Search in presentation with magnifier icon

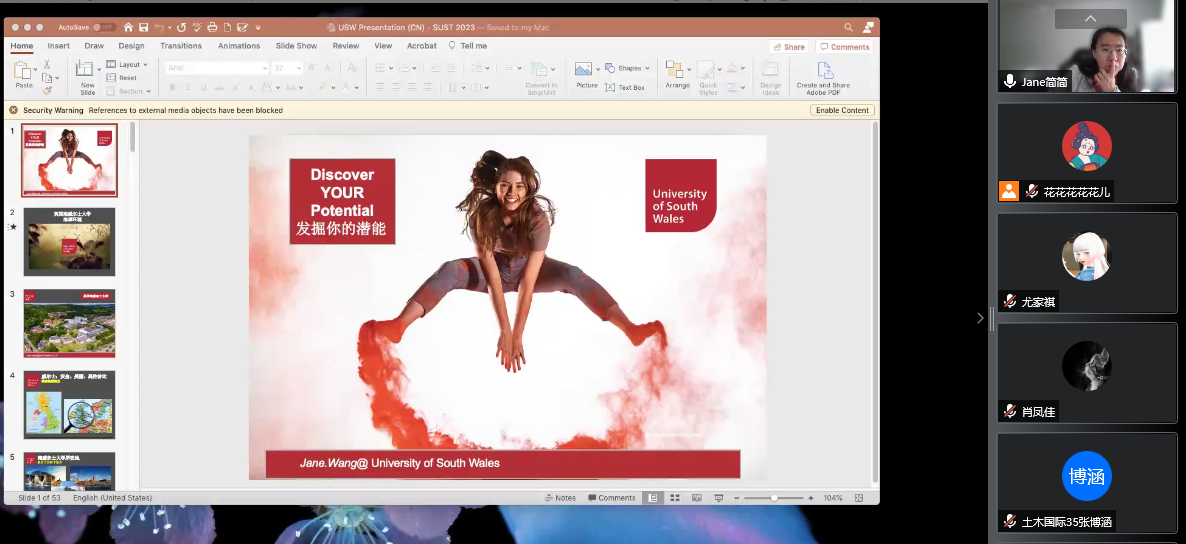(x=849, y=27)
